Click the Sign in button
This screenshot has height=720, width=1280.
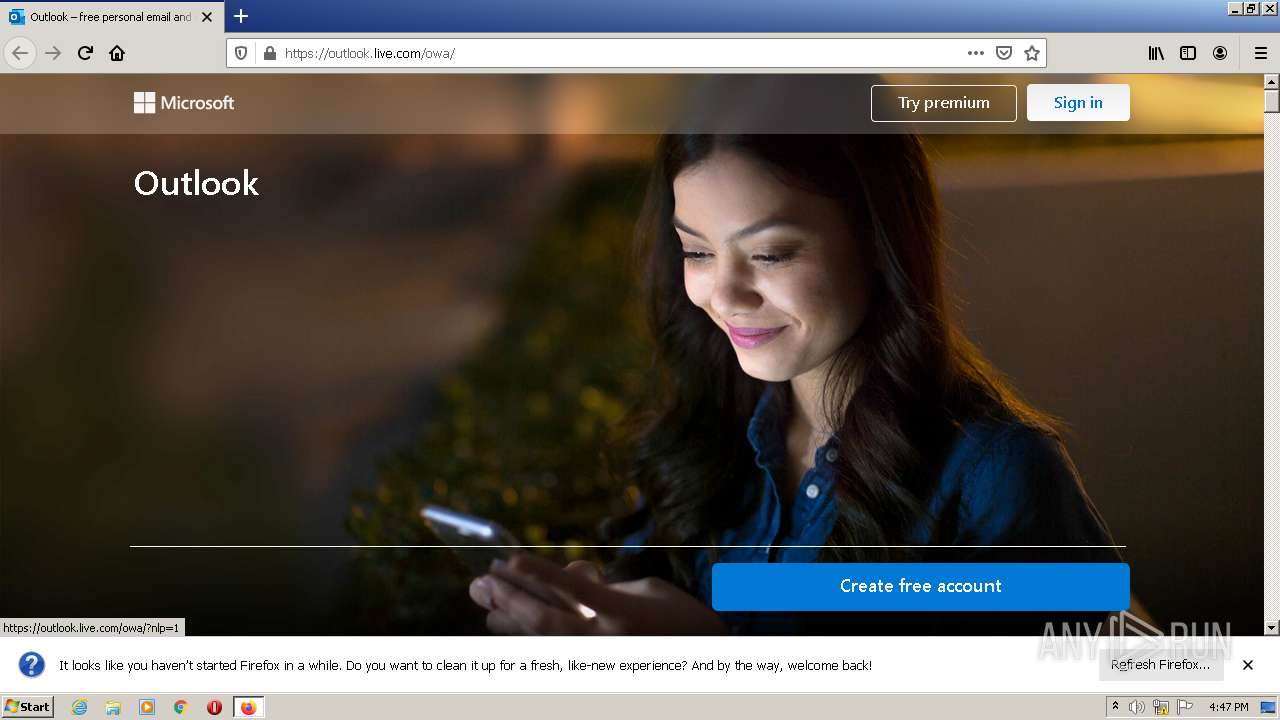coord(1078,103)
